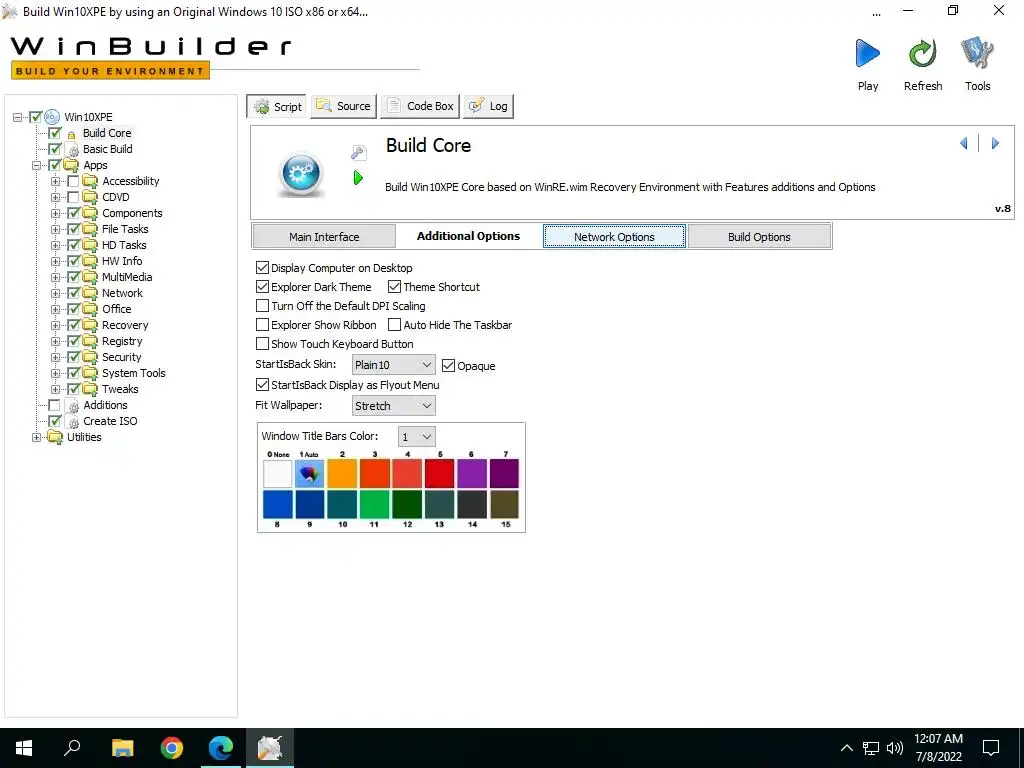Open the Windows Start menu
Screen dimensions: 1024x768
coord(24,748)
